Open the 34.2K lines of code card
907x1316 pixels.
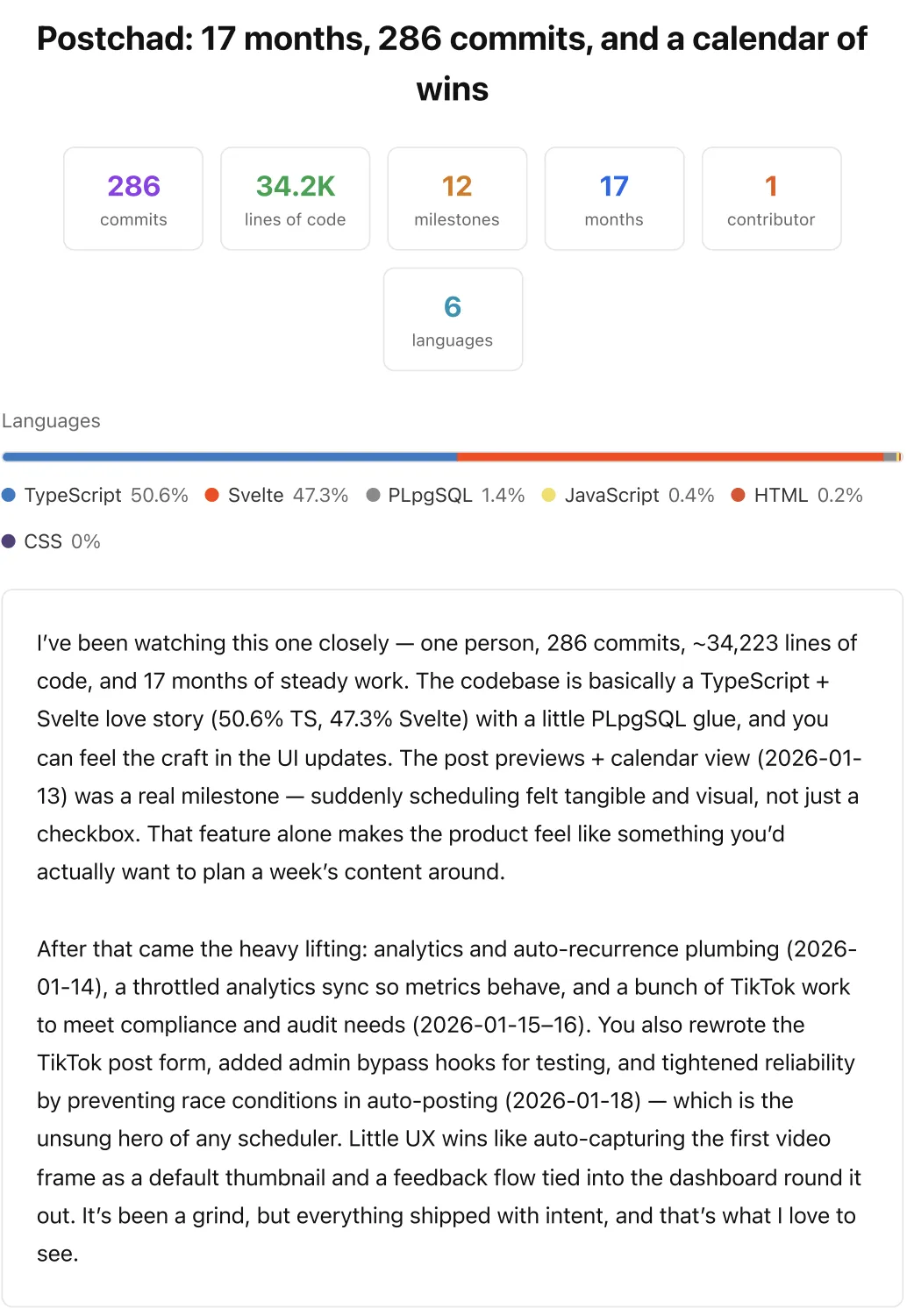click(296, 199)
